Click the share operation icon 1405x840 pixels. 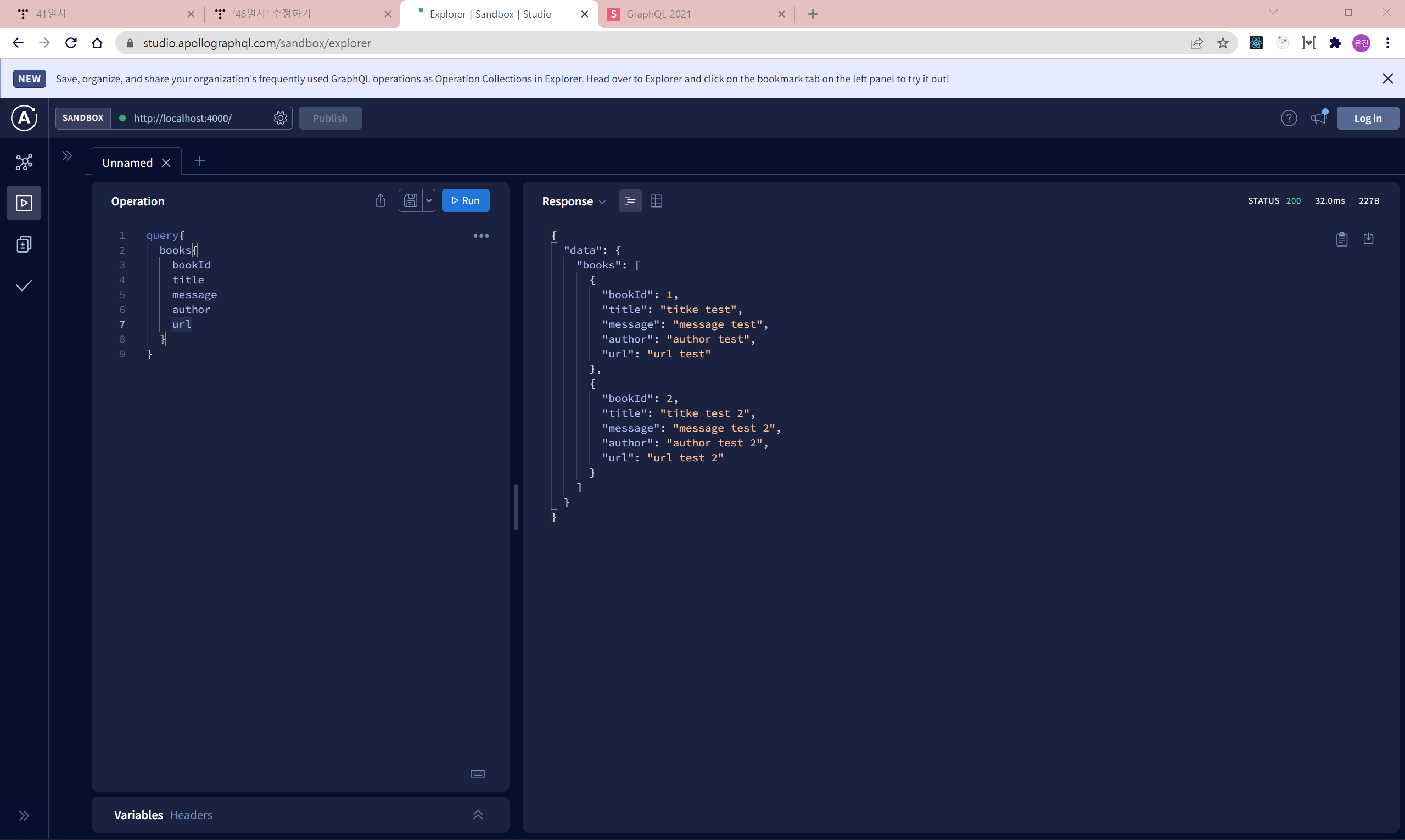380,201
